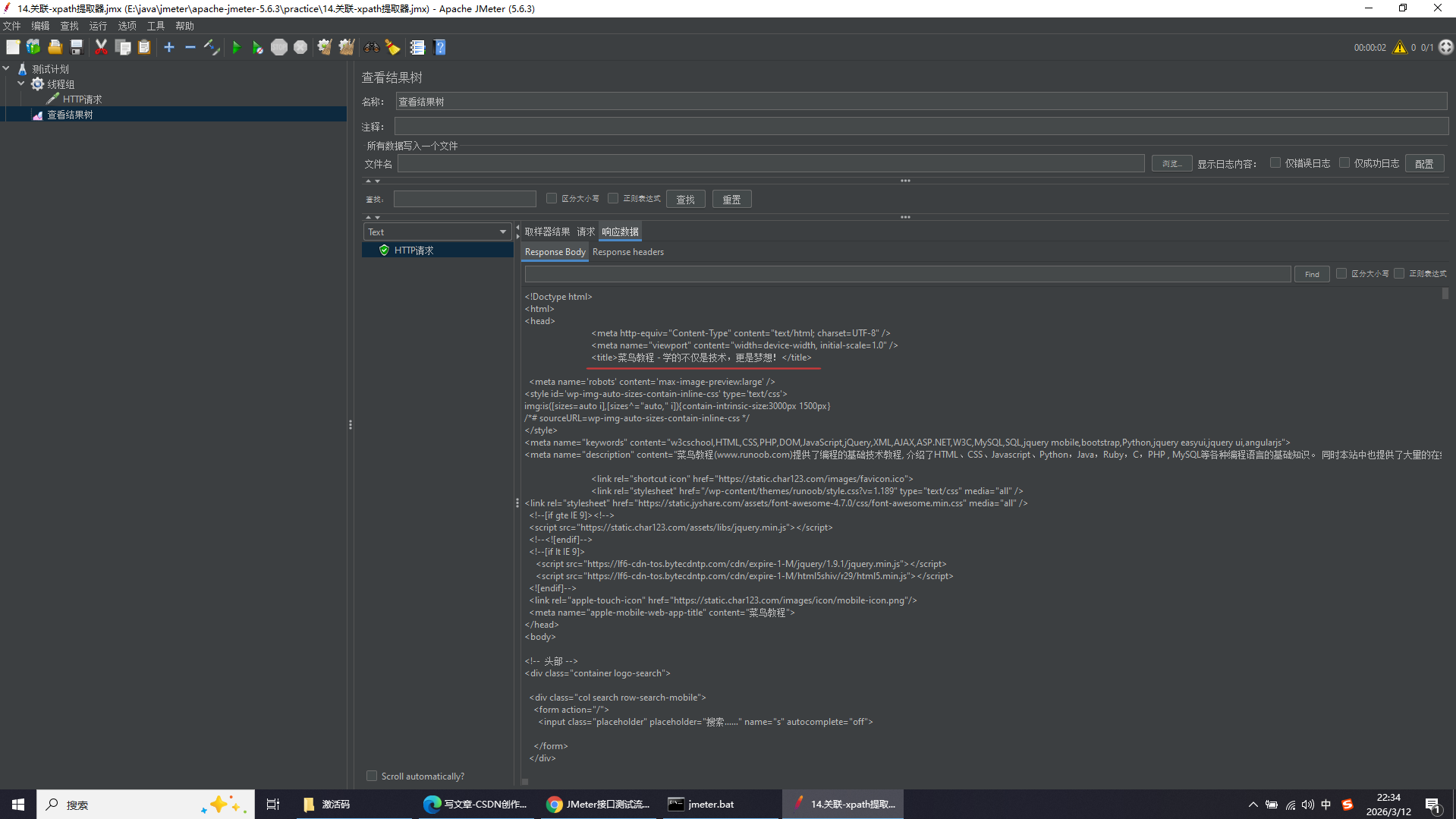Viewport: 1456px width, 819px height.
Task: Open Chrome JMeter接口测试 taskbar item
Action: (599, 804)
